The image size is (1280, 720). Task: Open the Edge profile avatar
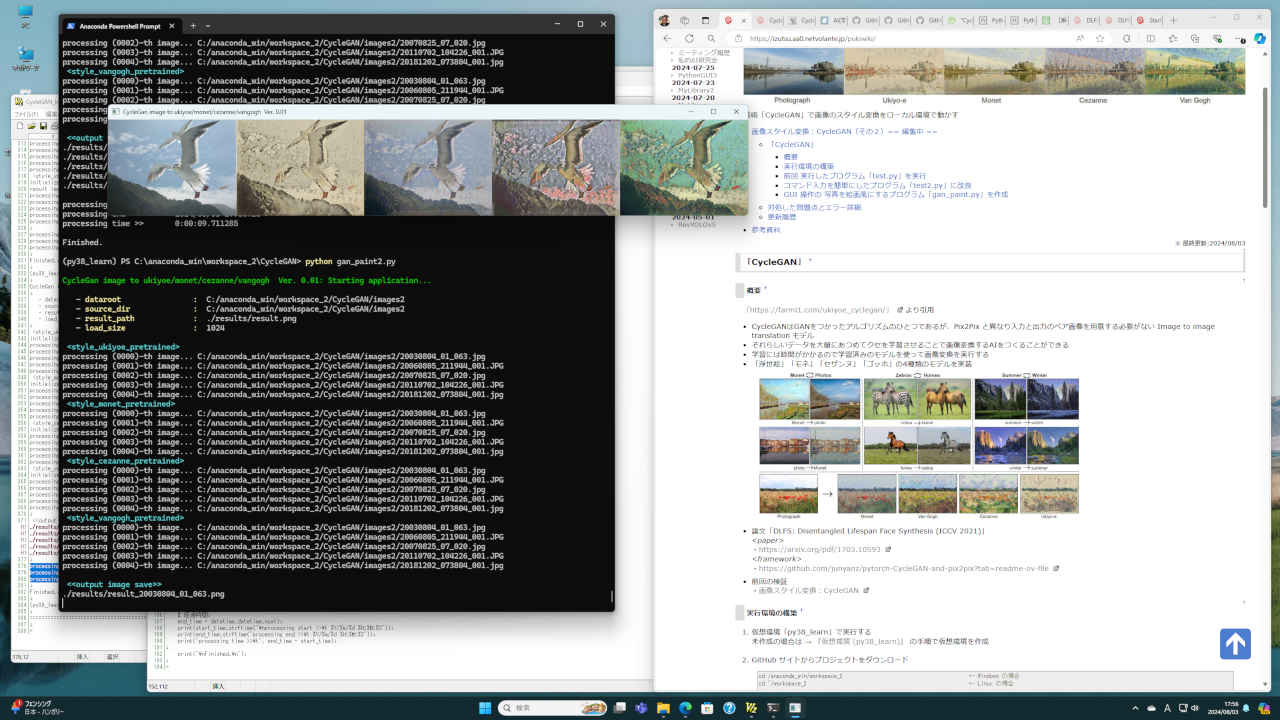(664, 20)
